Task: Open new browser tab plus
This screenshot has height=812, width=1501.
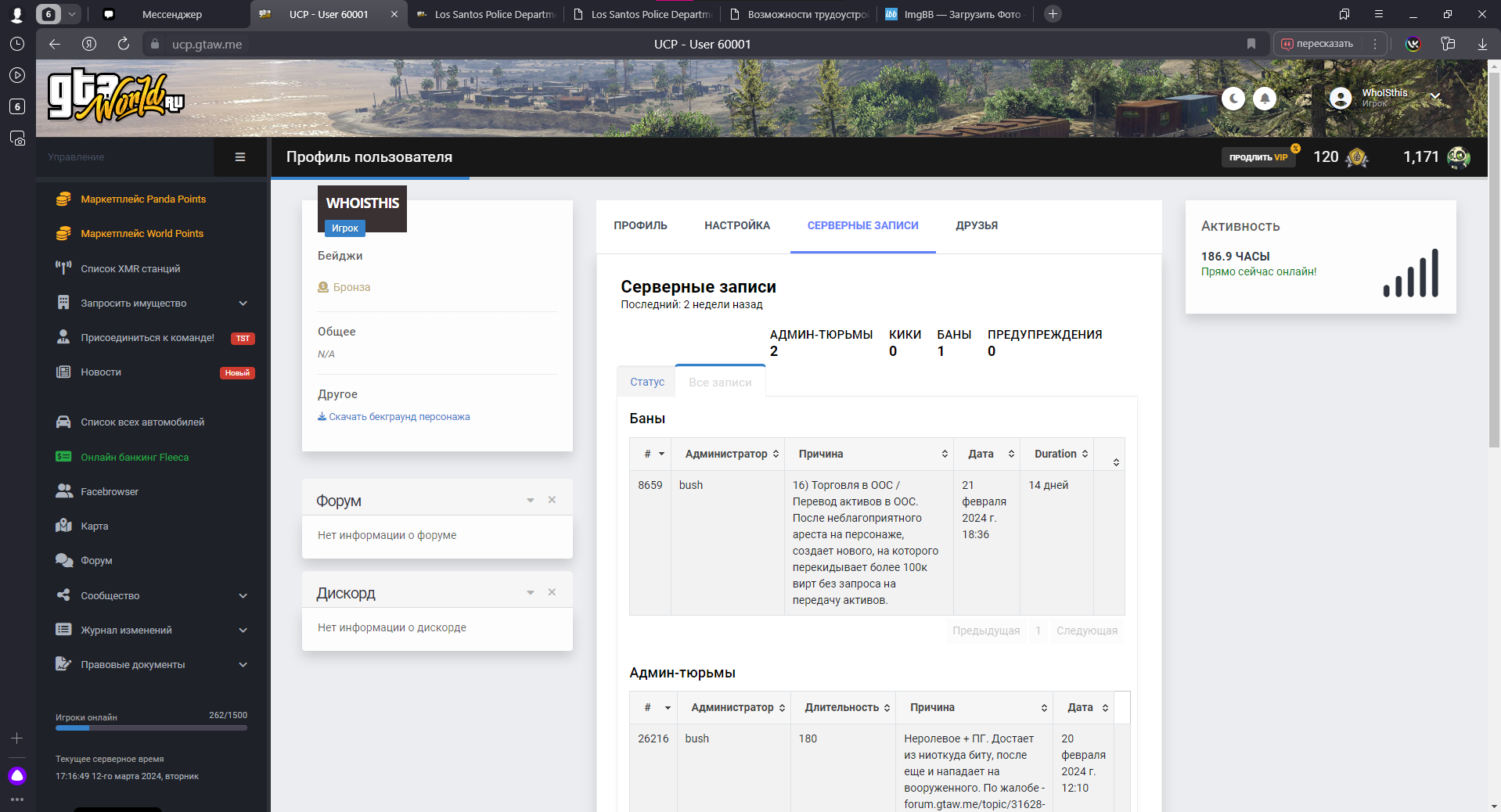Action: click(x=1053, y=14)
